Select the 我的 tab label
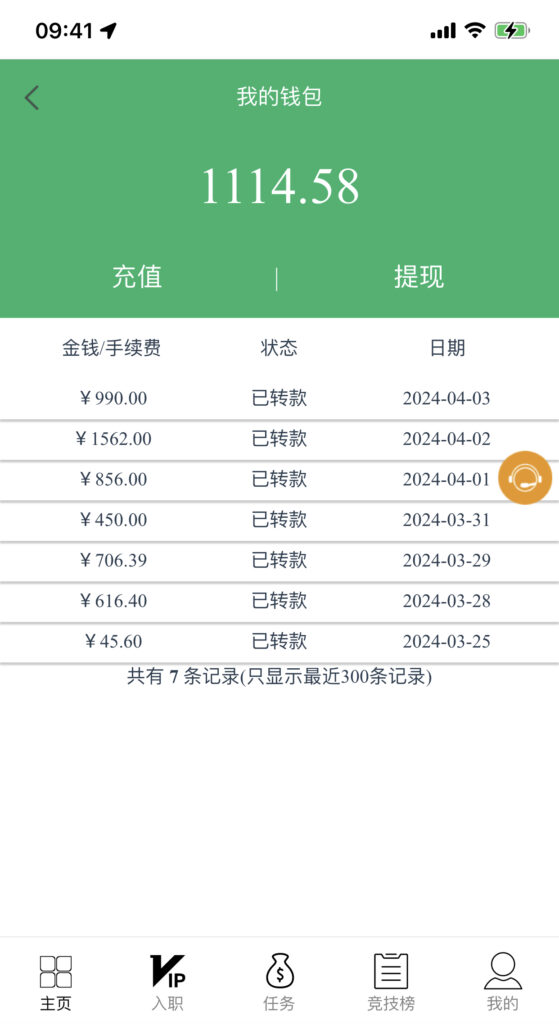The width and height of the screenshot is (559, 1024). [x=503, y=1003]
